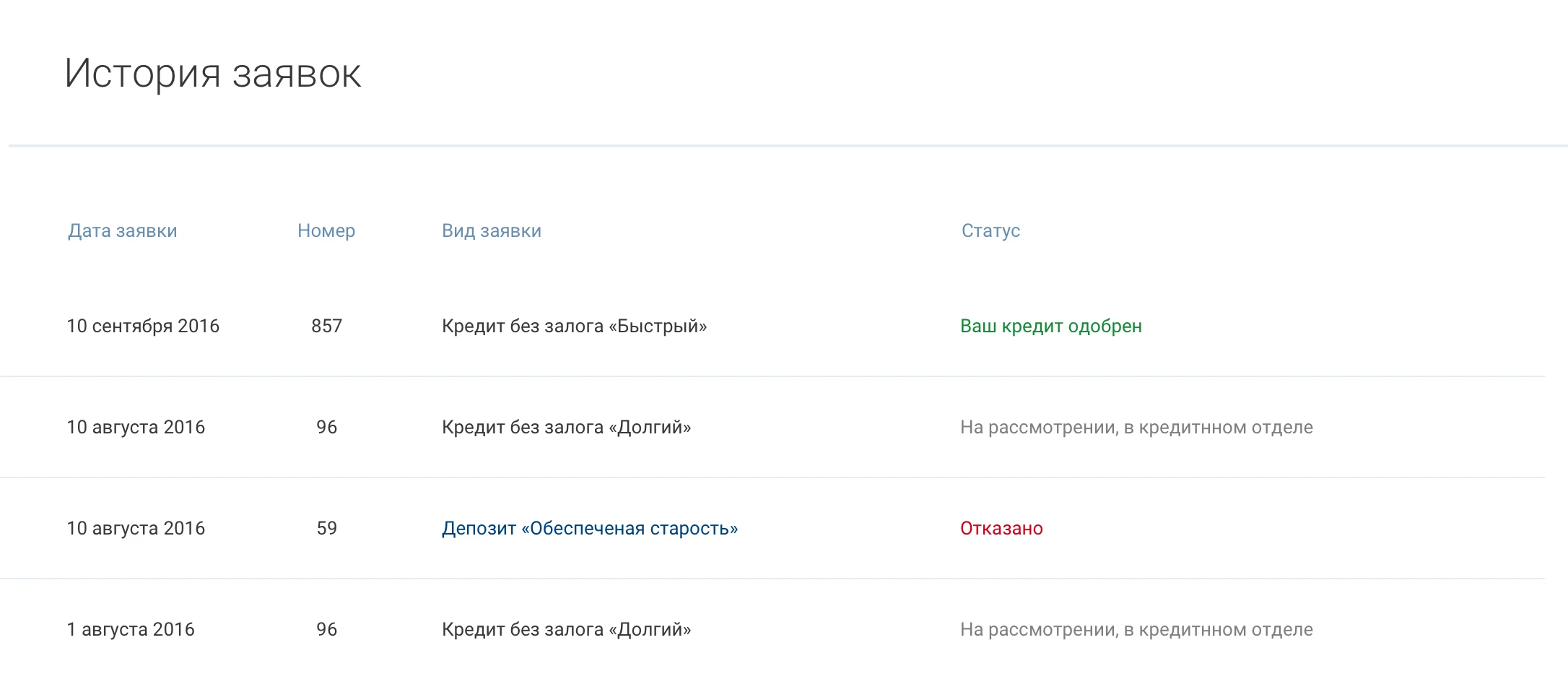
Task: Click application number 857
Action: coord(326,326)
